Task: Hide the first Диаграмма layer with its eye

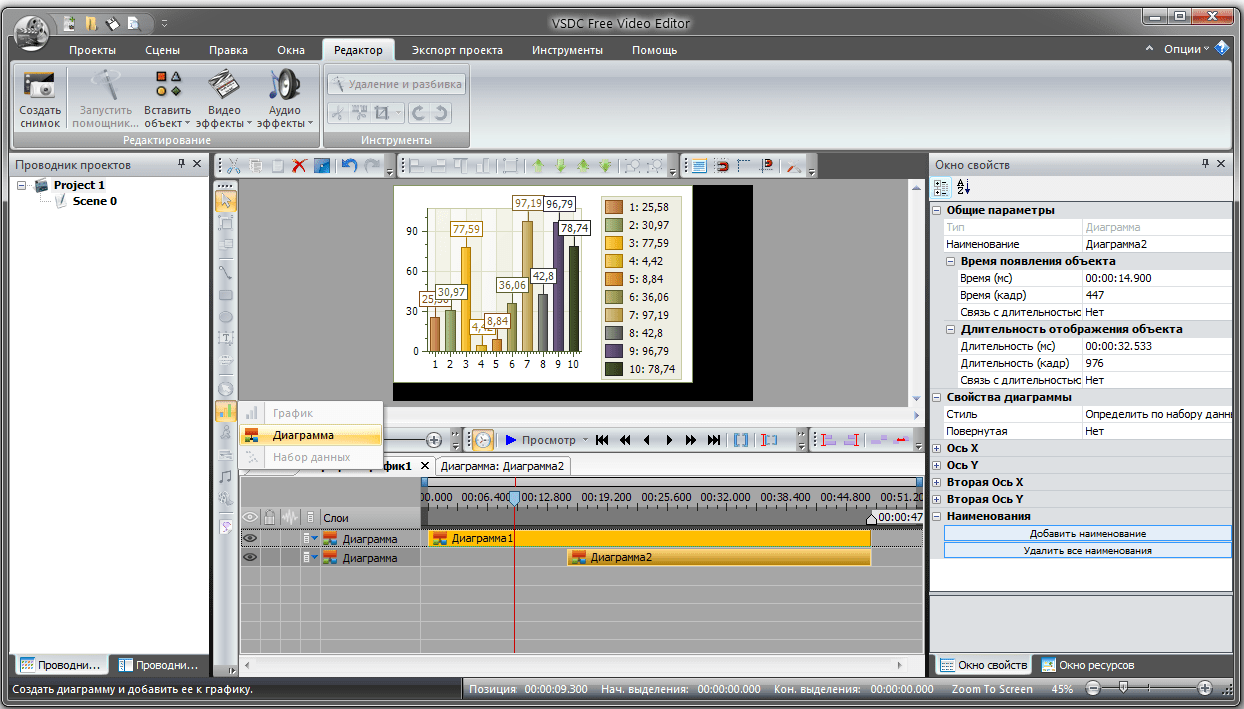Action: 250,539
